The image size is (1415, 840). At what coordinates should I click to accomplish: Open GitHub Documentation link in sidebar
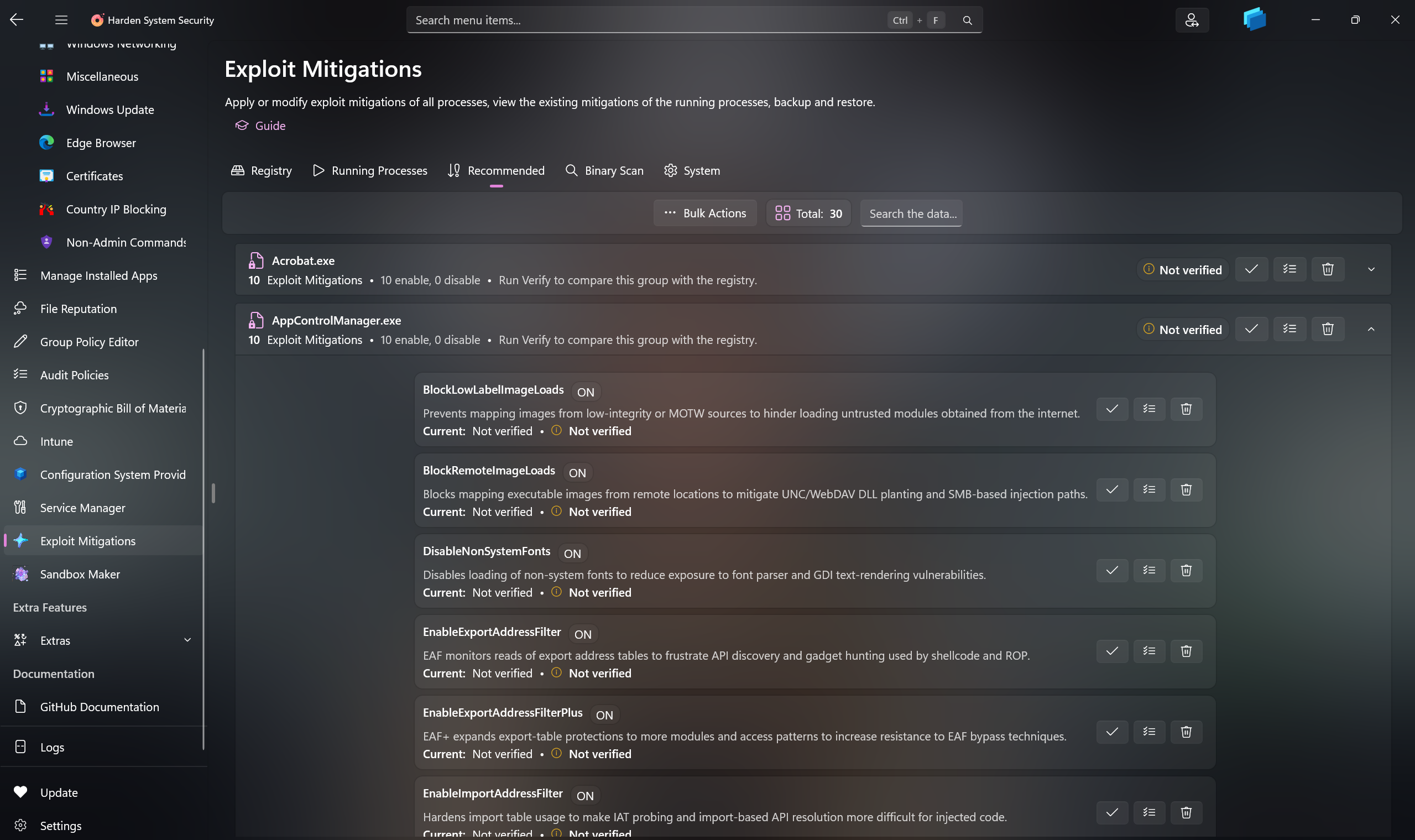pyautogui.click(x=103, y=707)
